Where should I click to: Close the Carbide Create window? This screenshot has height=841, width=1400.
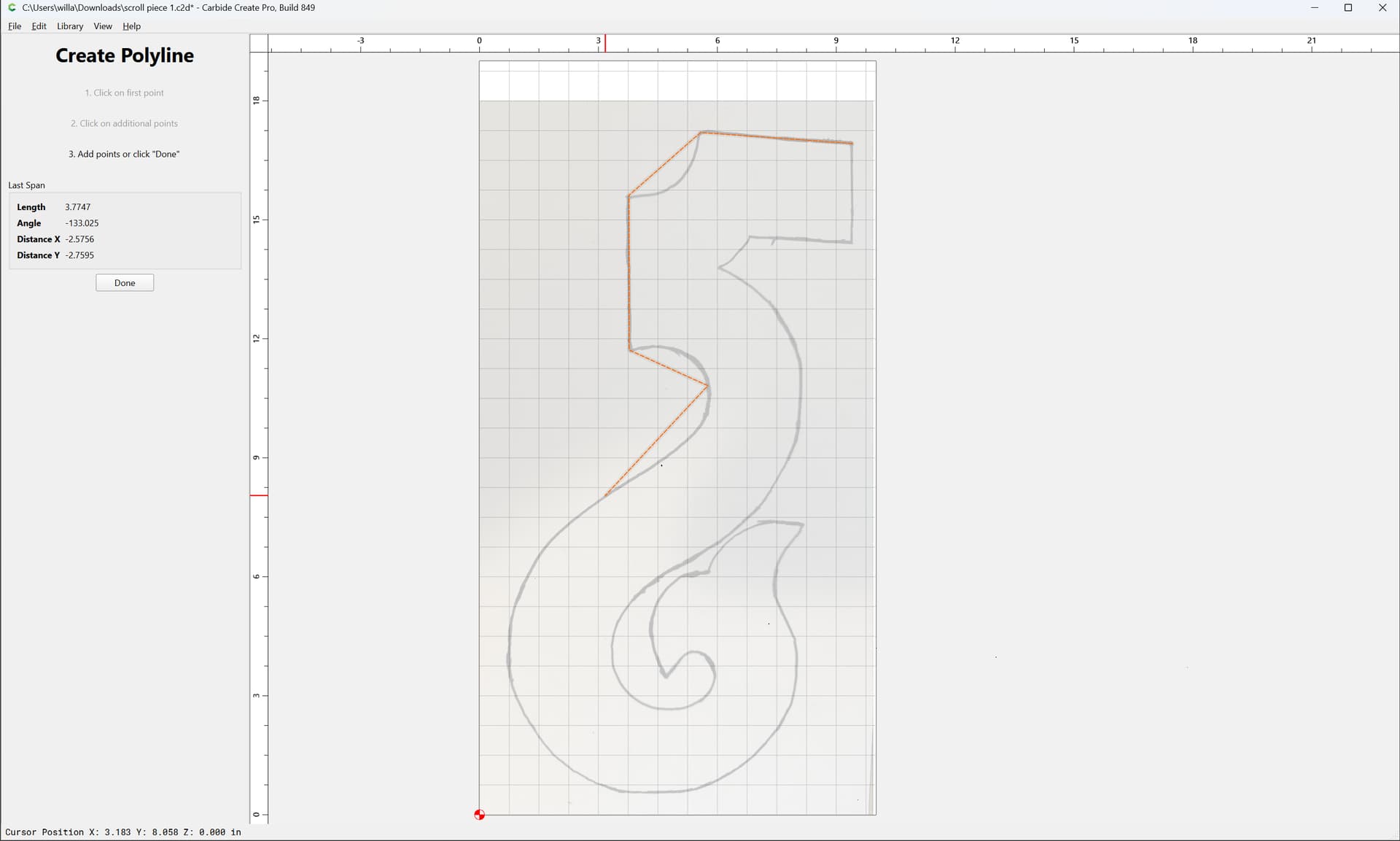coord(1382,7)
